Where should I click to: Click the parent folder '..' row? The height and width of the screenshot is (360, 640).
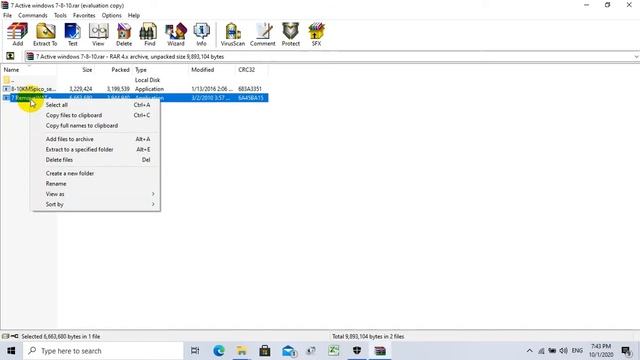click(x=135, y=80)
